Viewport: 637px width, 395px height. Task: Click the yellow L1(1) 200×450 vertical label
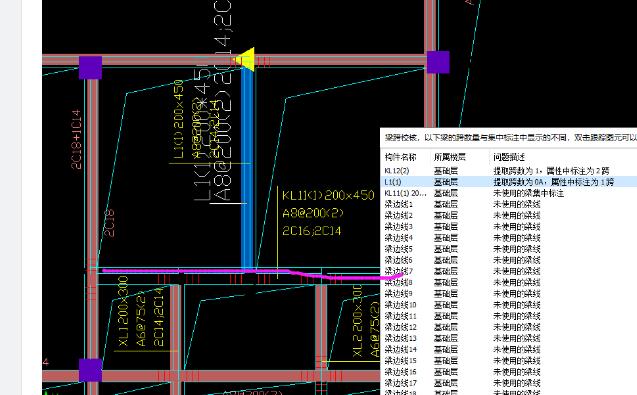(178, 119)
